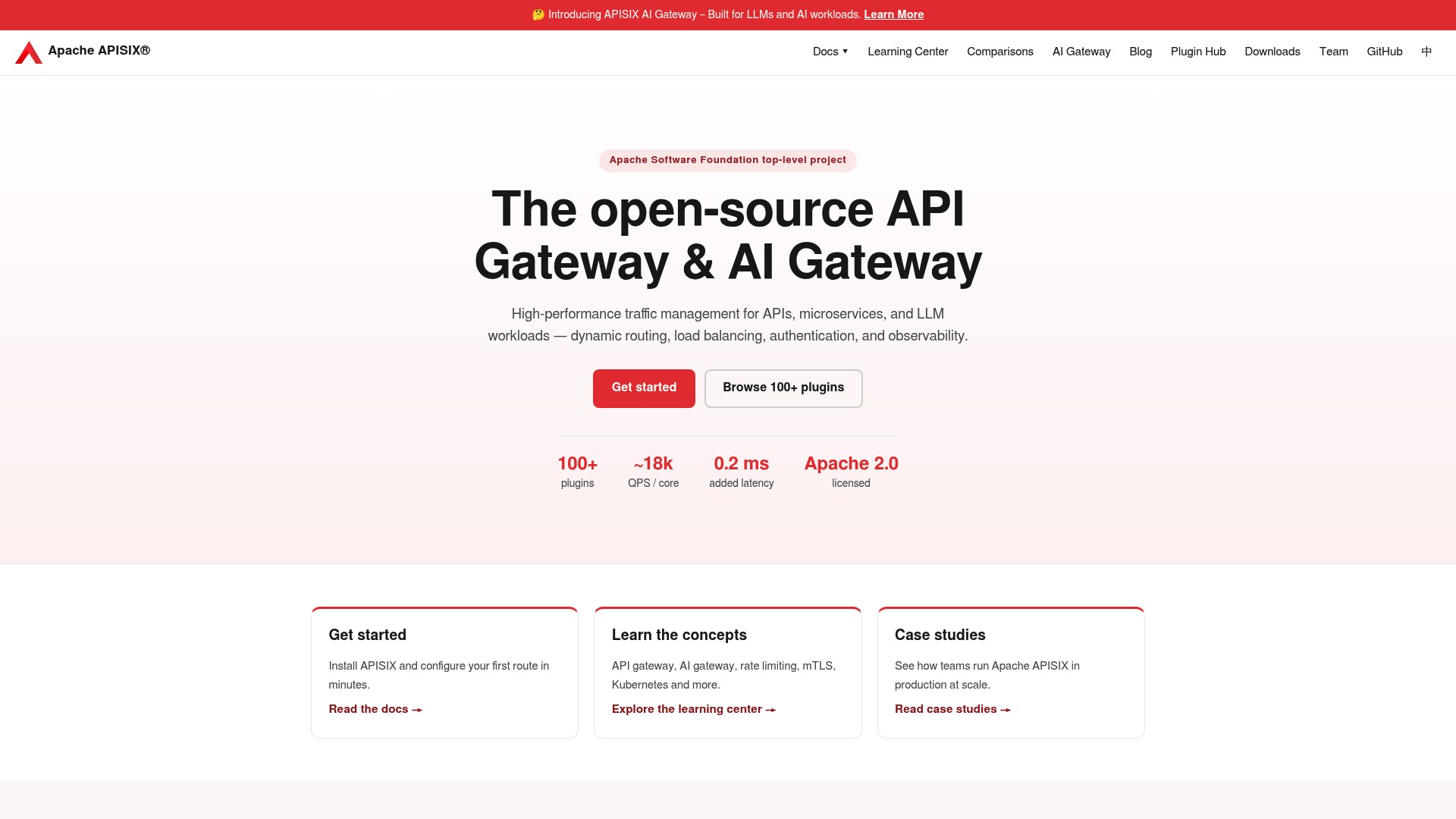
Task: Open Learning Center in the navbar
Action: pos(908,52)
